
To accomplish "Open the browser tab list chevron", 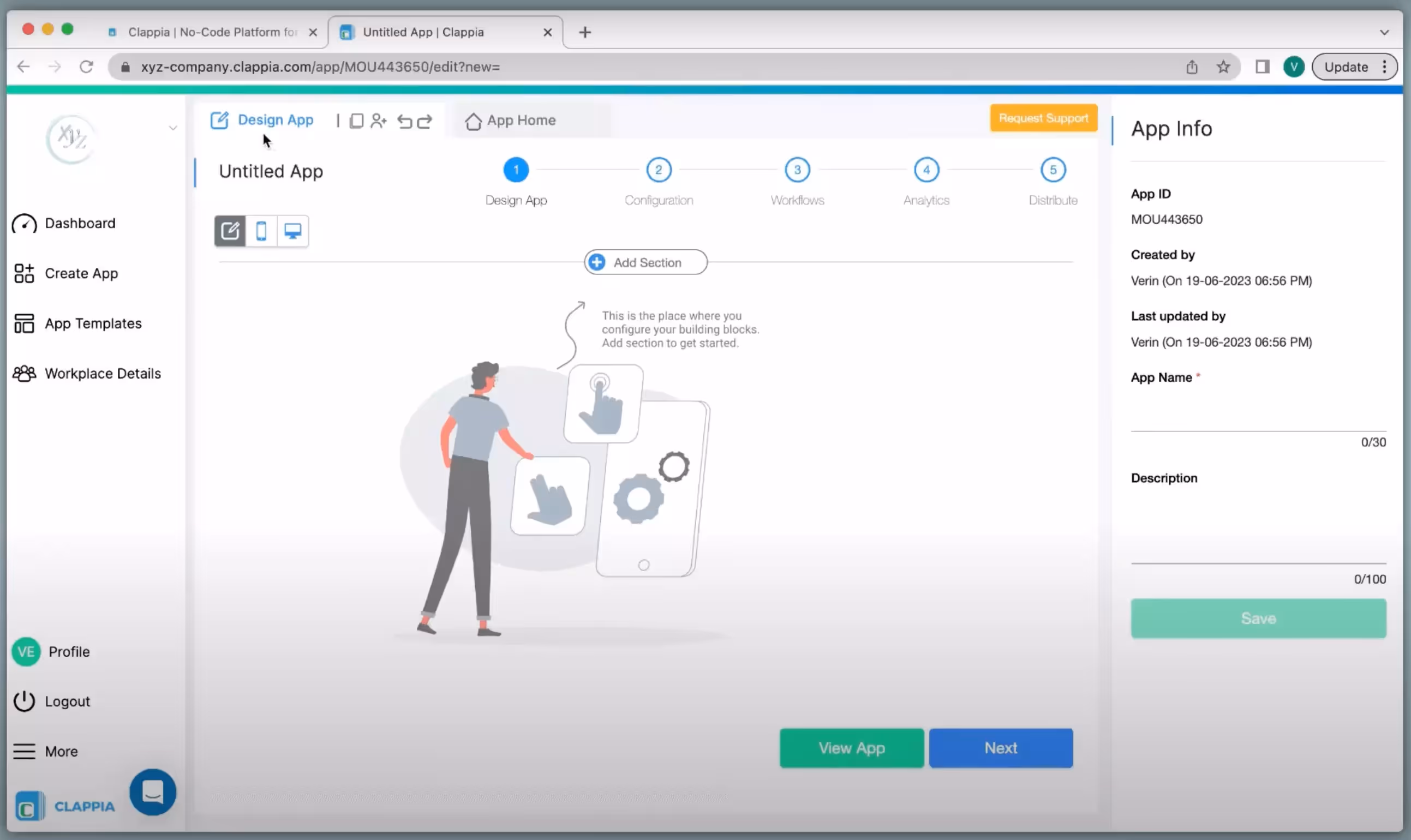I will 1384,32.
